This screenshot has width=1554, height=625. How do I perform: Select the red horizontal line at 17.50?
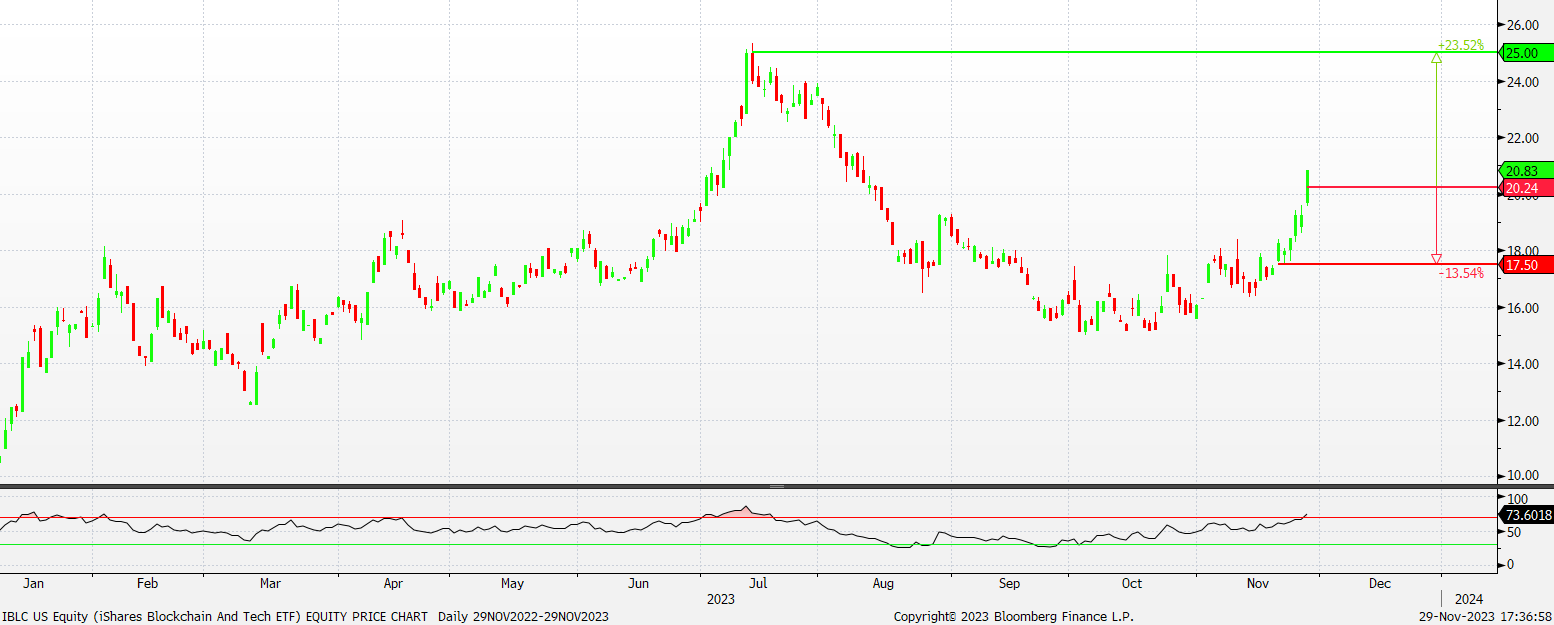[1390, 264]
